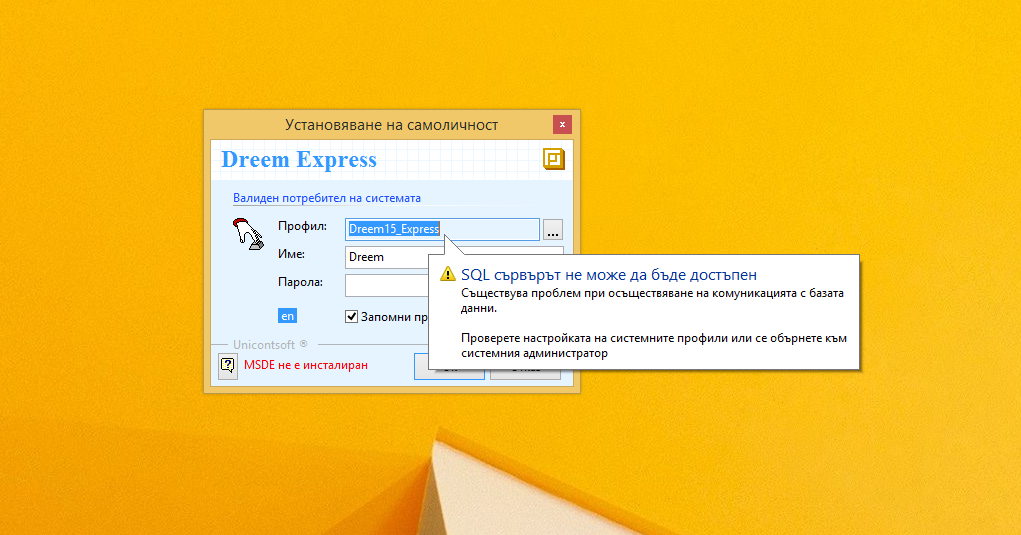Click the 'Dreem Express' title text
The width and height of the screenshot is (1021, 535).
(299, 159)
